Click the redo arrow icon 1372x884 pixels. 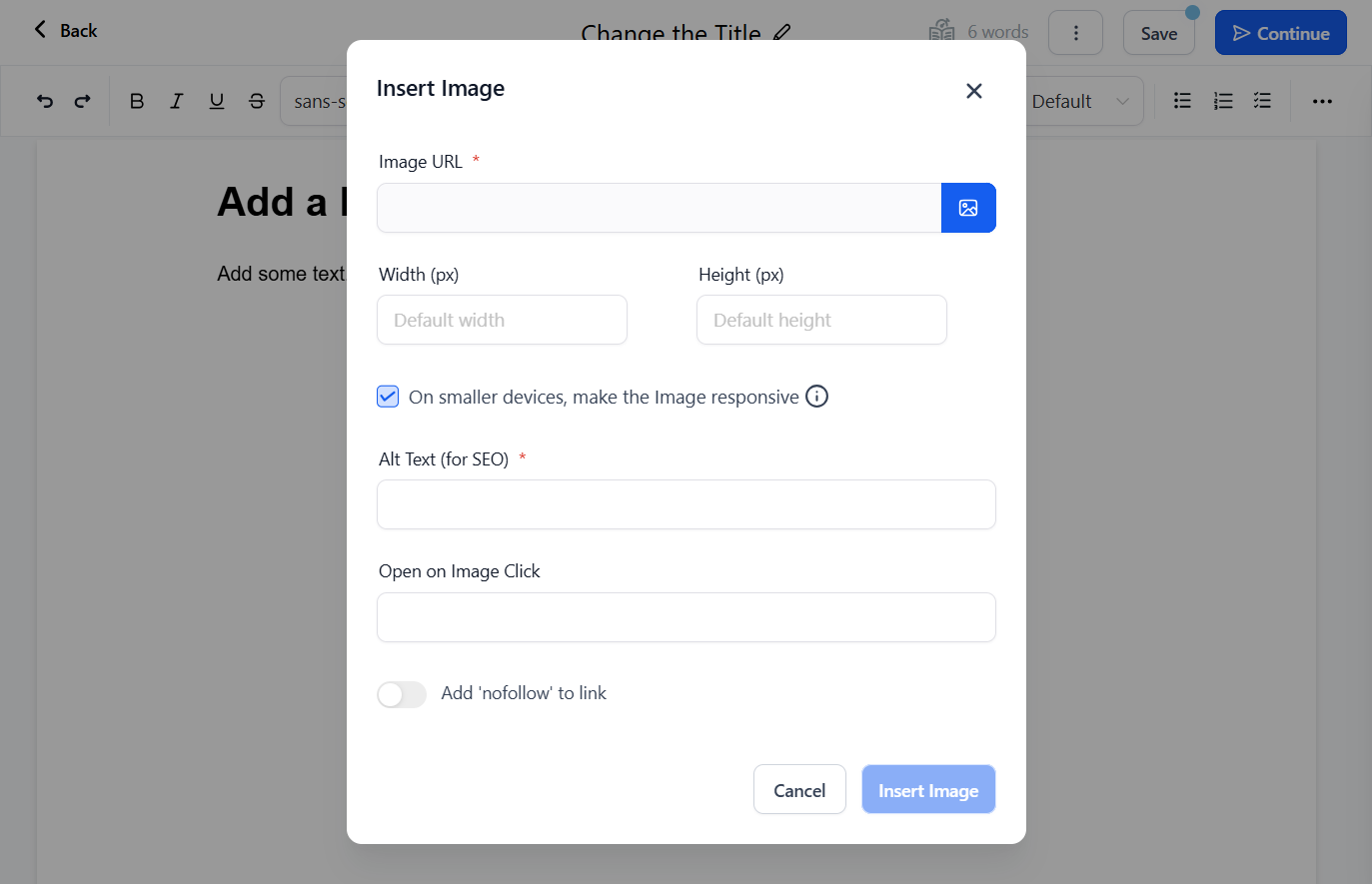(x=83, y=101)
